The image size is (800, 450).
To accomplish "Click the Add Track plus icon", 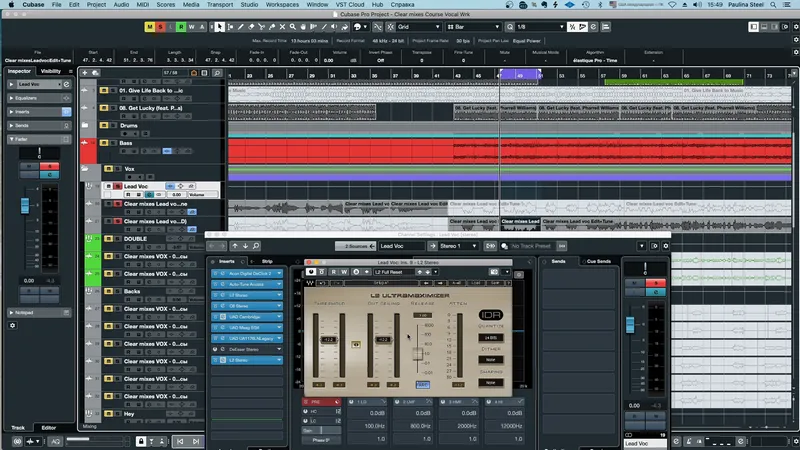I will pyautogui.click(x=85, y=73).
